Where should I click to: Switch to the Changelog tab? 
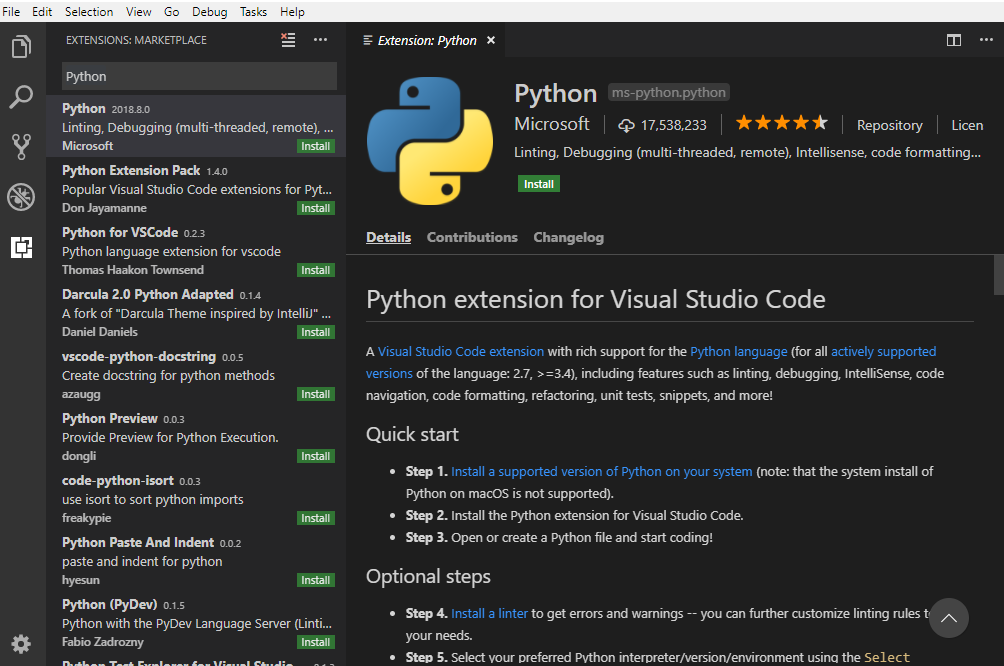[x=568, y=237]
